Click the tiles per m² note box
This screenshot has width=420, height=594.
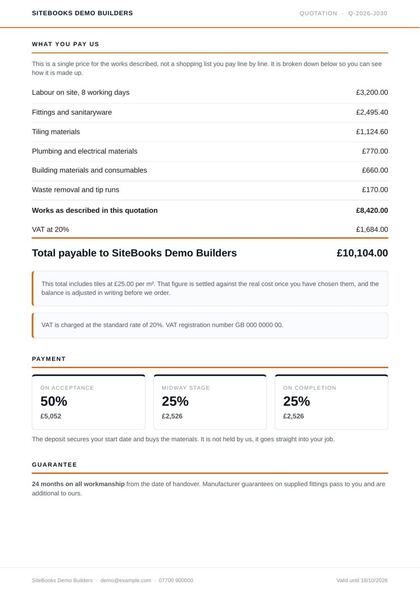[210, 288]
